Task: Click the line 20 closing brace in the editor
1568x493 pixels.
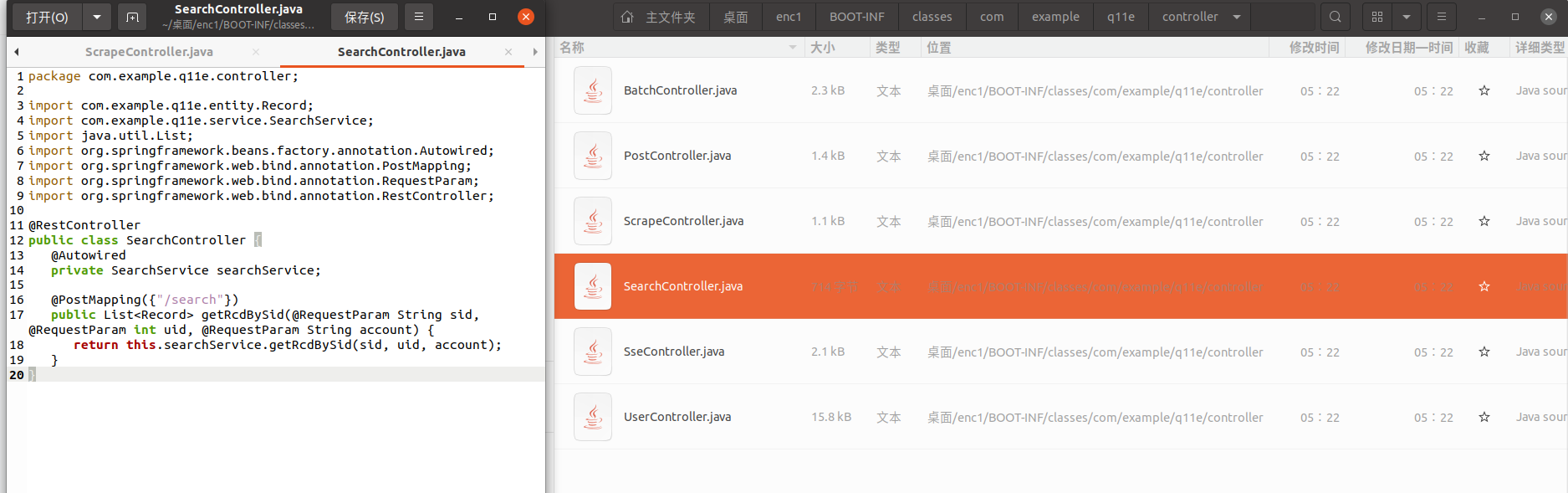Action: 32,375
